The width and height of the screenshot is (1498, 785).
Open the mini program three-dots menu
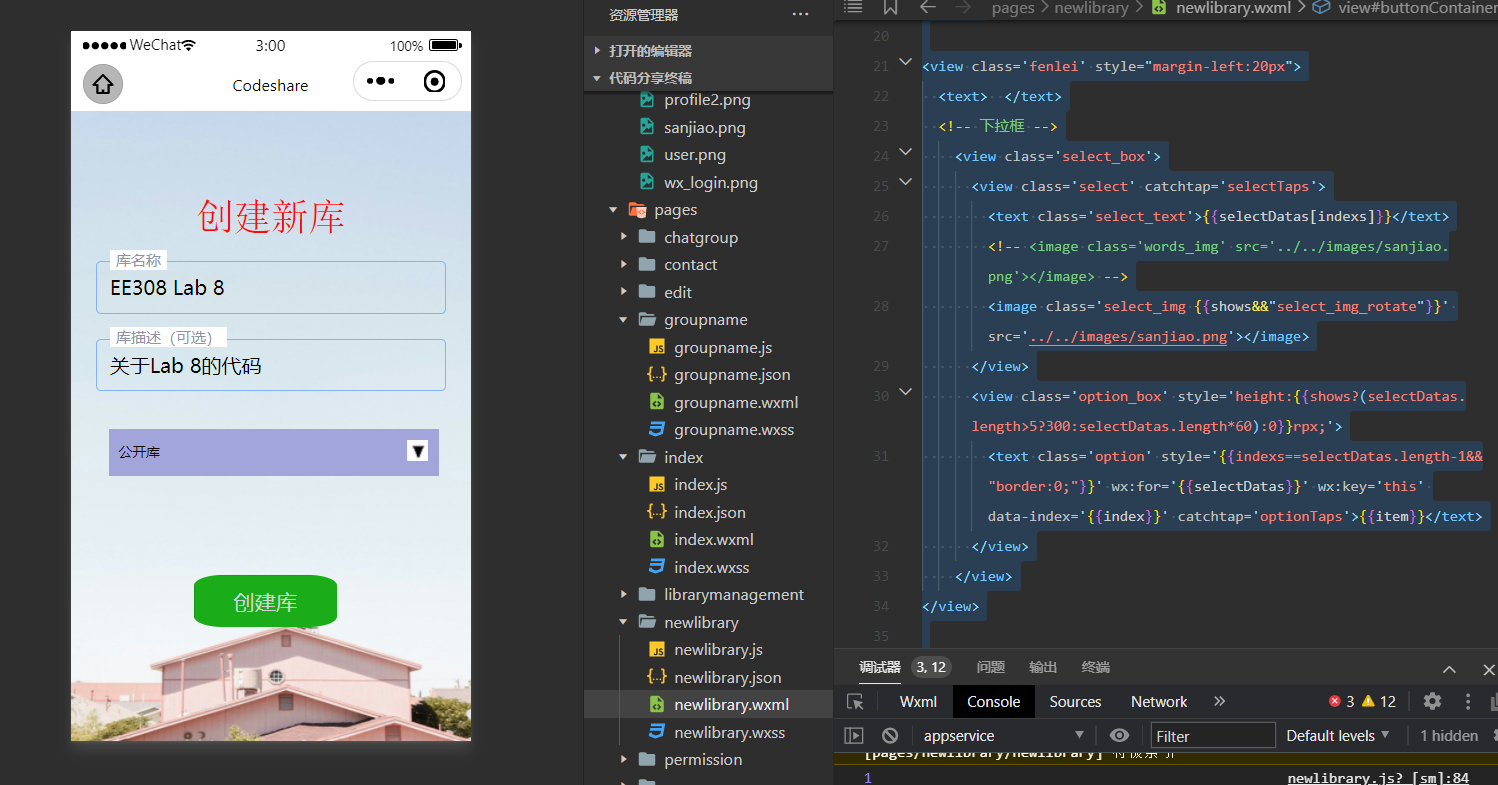click(380, 82)
